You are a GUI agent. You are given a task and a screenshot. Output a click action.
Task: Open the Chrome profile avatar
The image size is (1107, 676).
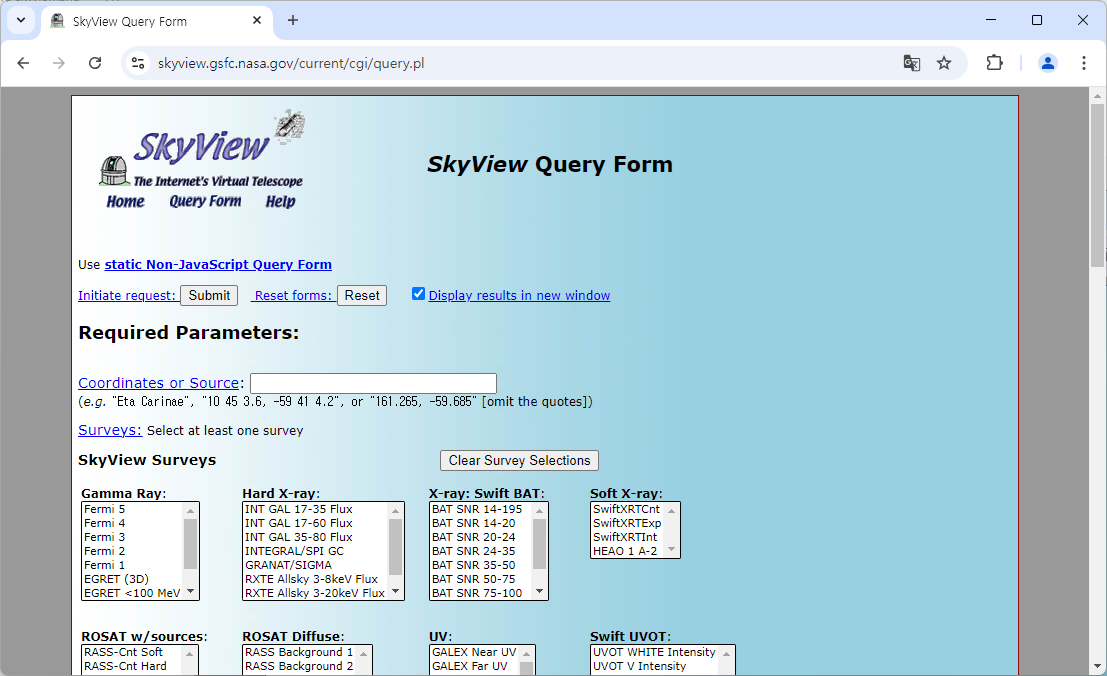[1048, 64]
